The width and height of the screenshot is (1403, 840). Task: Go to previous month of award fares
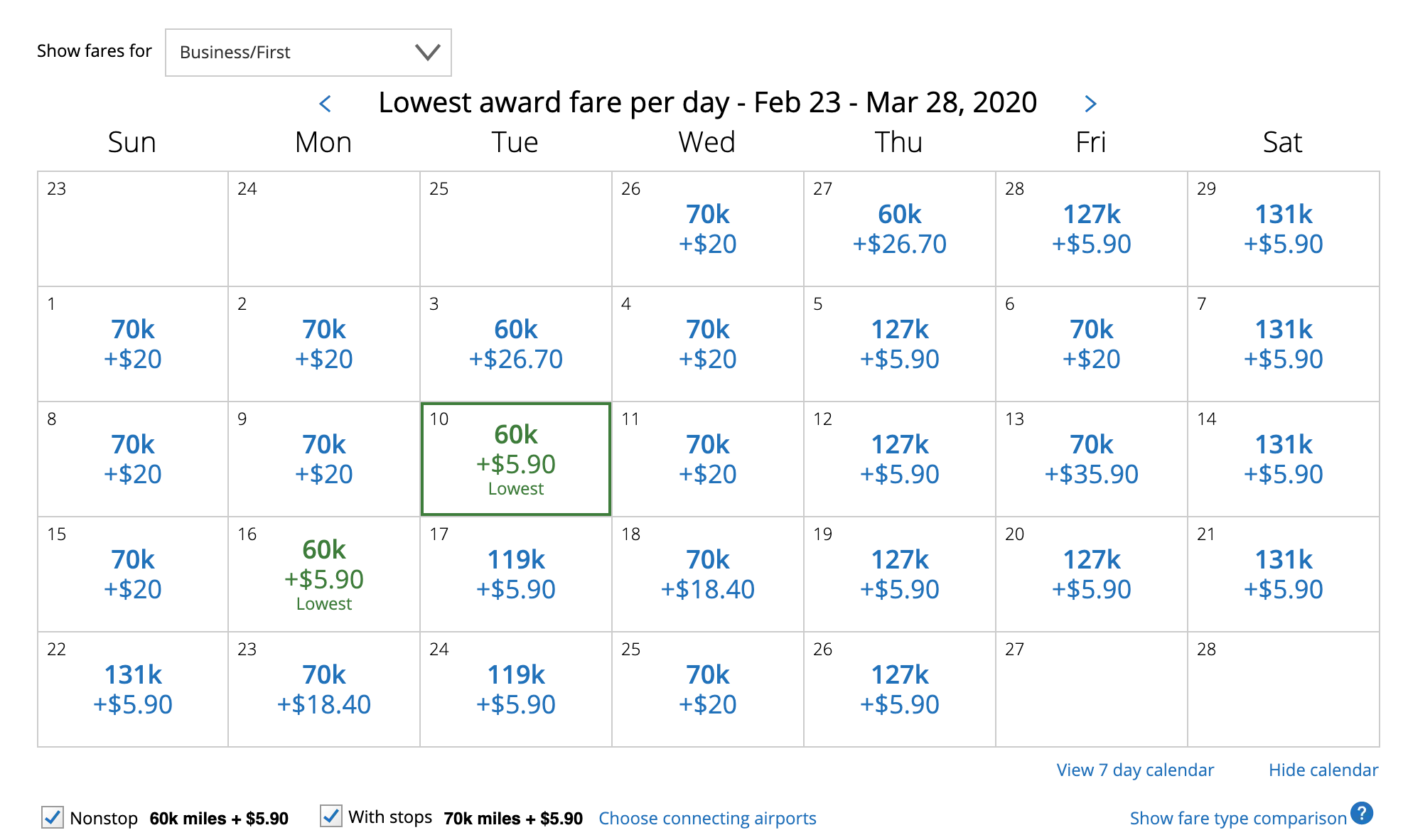[326, 104]
